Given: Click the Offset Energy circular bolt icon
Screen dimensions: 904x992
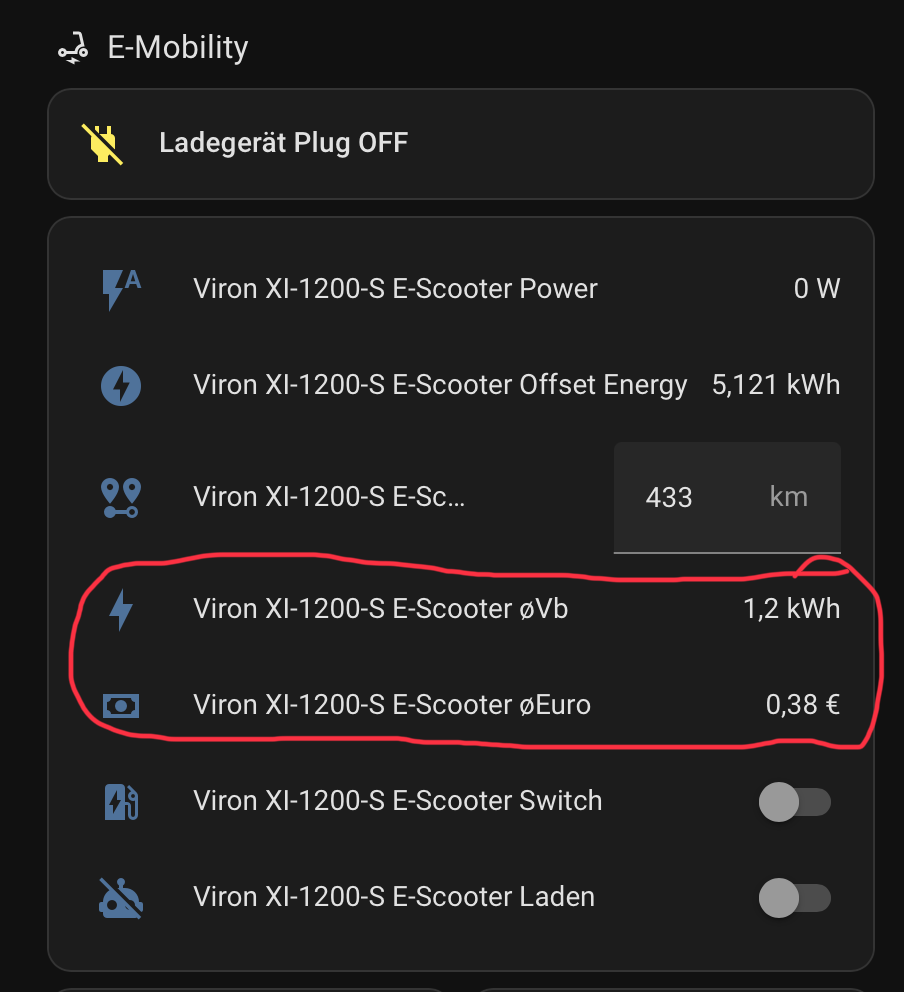Looking at the screenshot, I should (x=121, y=385).
